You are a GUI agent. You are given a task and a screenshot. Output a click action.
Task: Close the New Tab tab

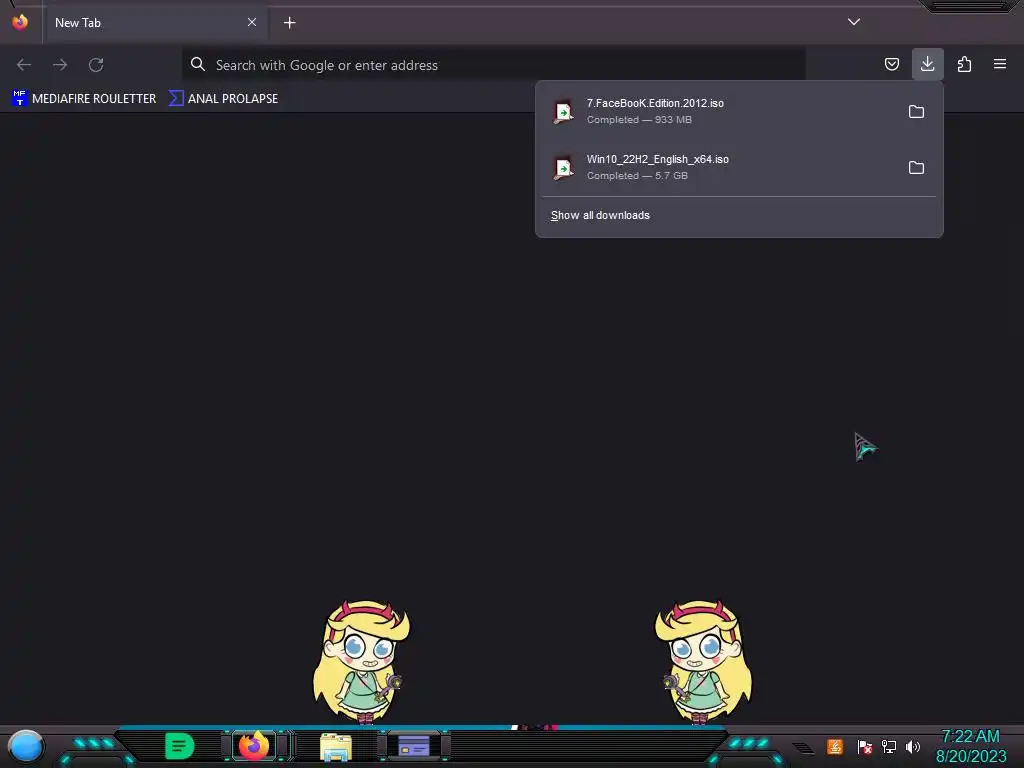coord(251,22)
